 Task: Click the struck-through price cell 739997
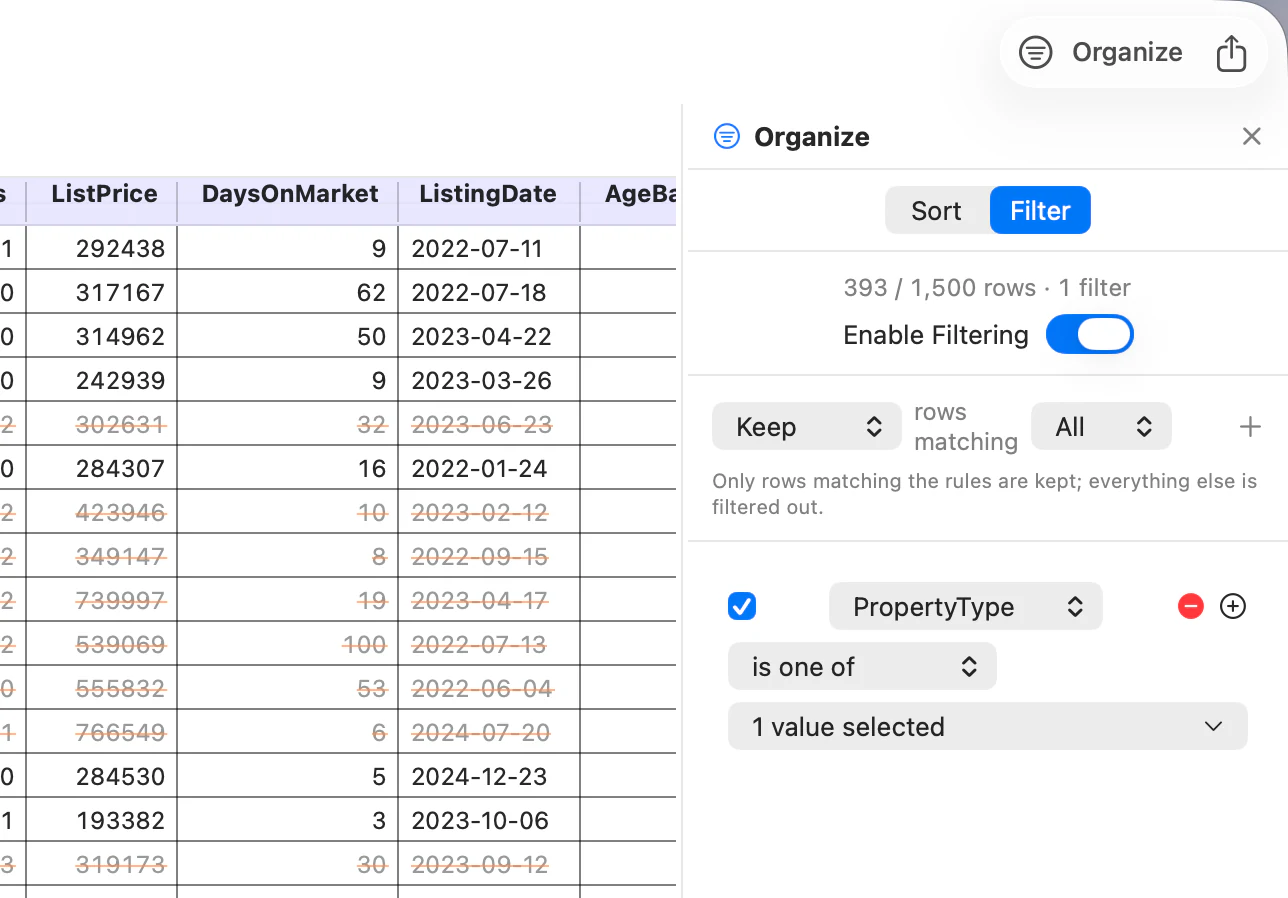click(102, 600)
